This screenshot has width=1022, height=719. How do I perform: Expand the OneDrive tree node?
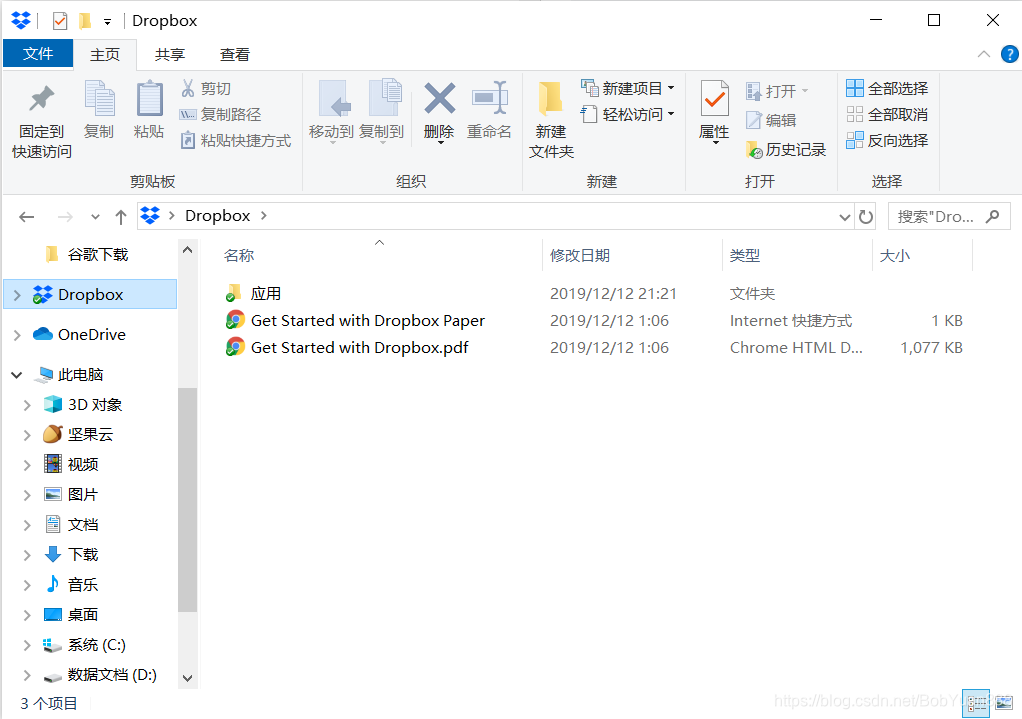(x=17, y=335)
